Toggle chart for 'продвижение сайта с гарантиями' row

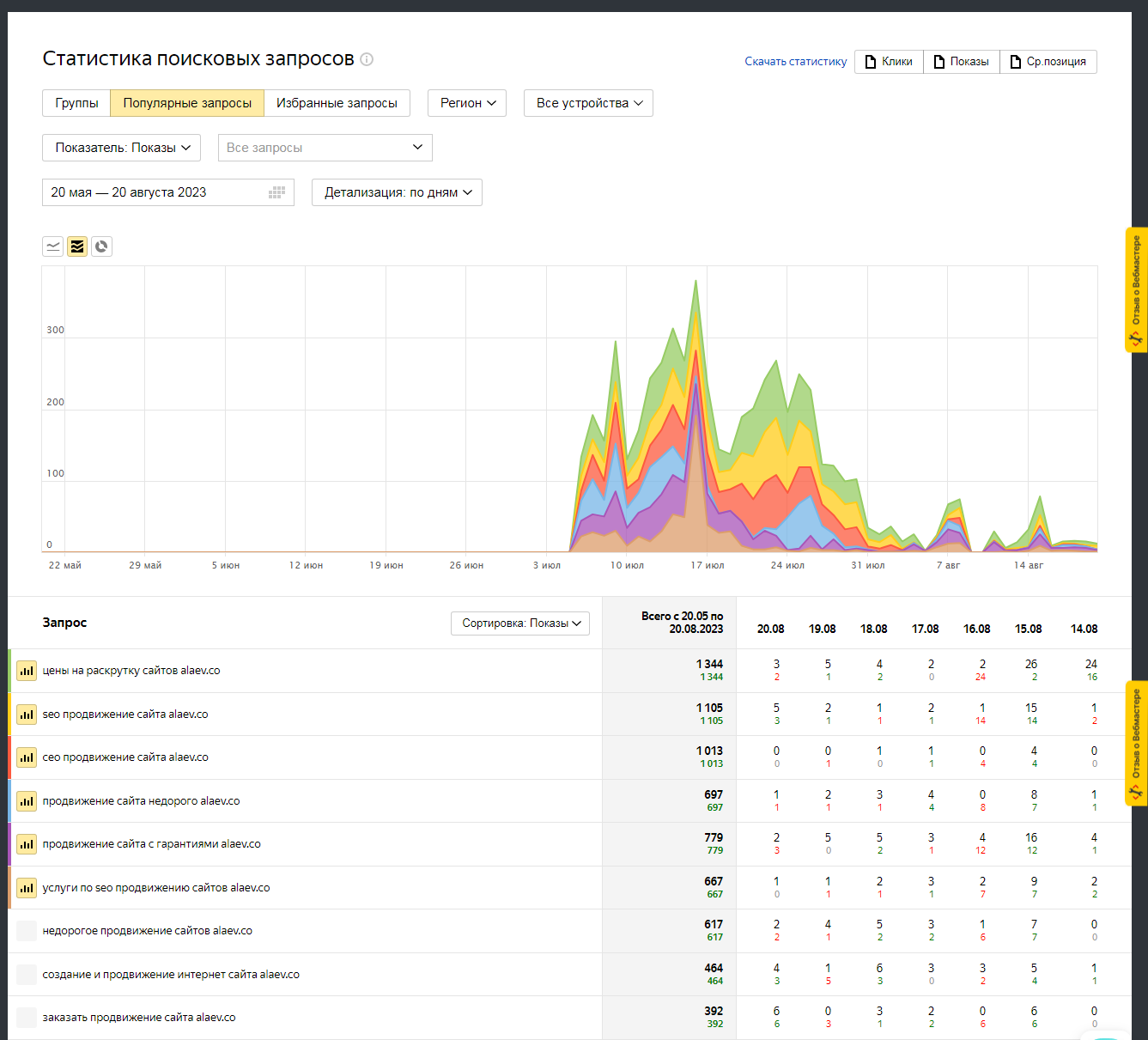27,844
